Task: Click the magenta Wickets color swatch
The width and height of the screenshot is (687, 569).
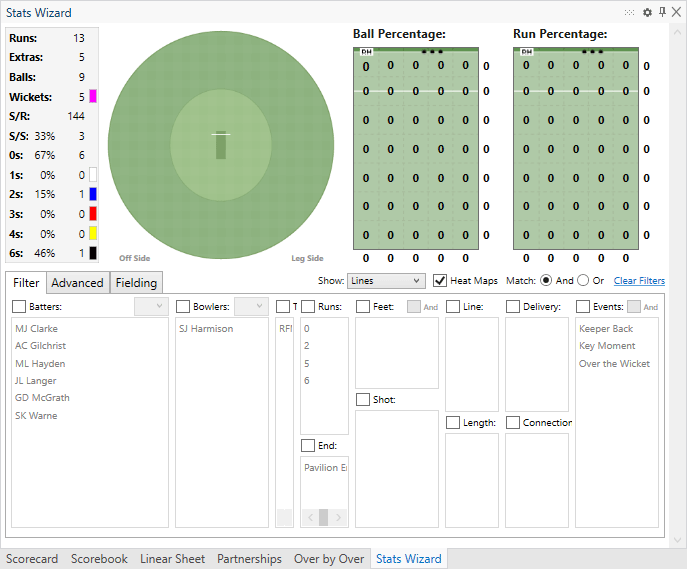Action: pyautogui.click(x=93, y=97)
